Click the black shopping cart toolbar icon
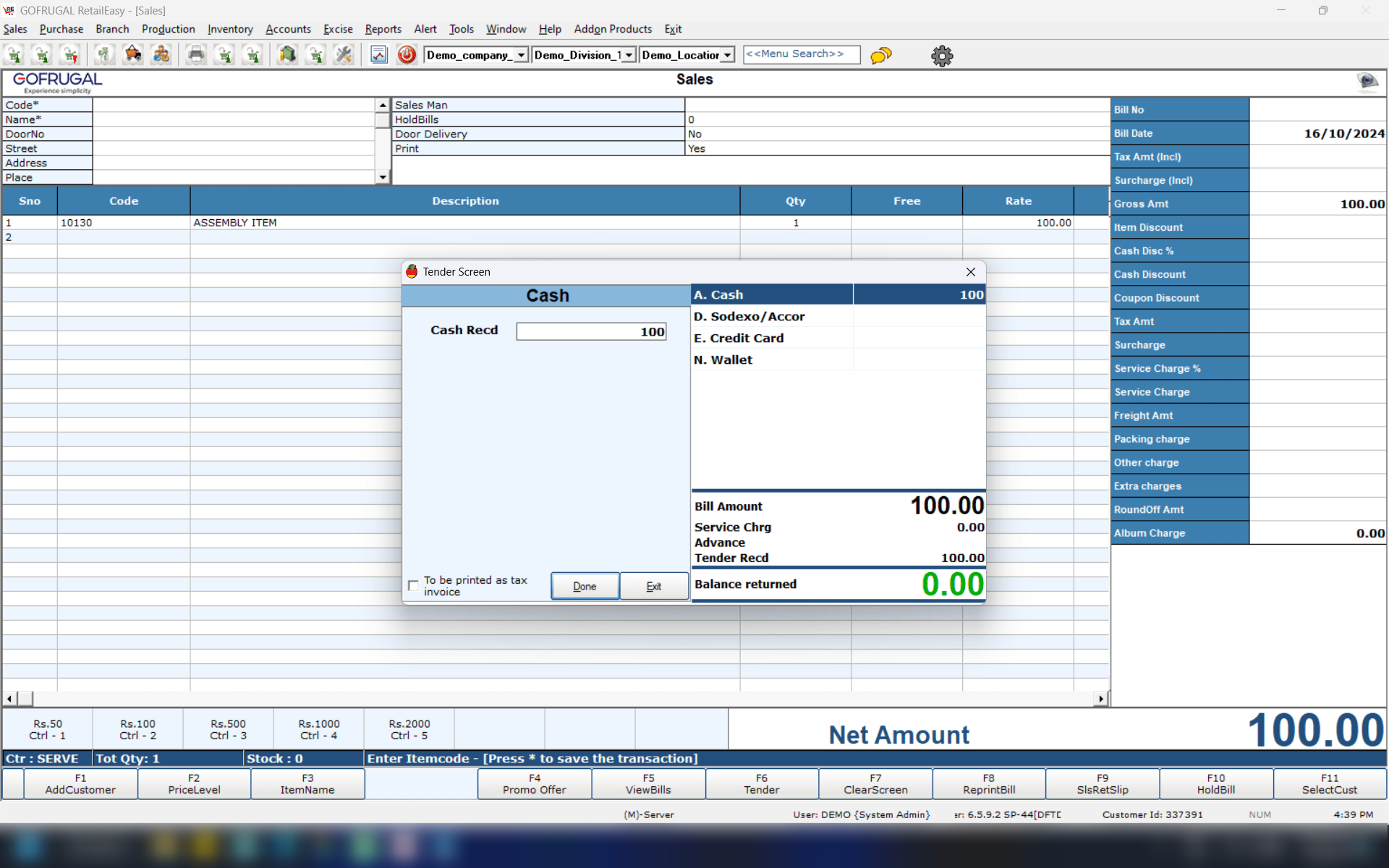The width and height of the screenshot is (1389, 868). [x=132, y=55]
